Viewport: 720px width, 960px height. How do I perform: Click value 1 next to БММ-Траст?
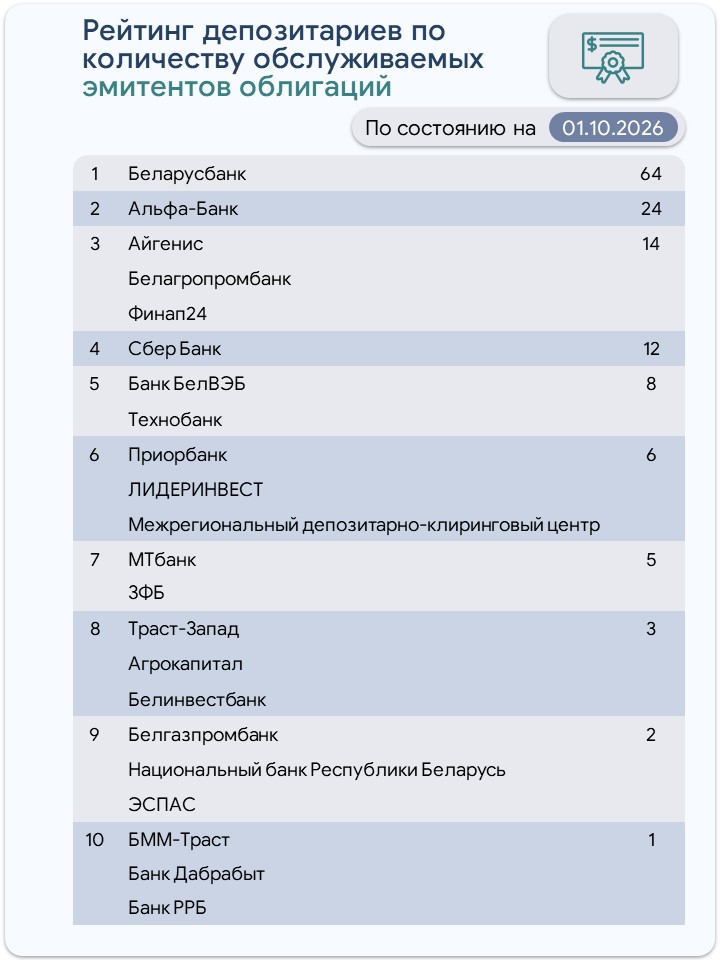[651, 839]
